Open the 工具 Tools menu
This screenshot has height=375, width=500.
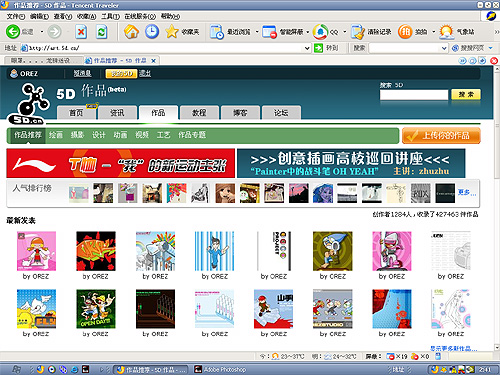[x=110, y=16]
